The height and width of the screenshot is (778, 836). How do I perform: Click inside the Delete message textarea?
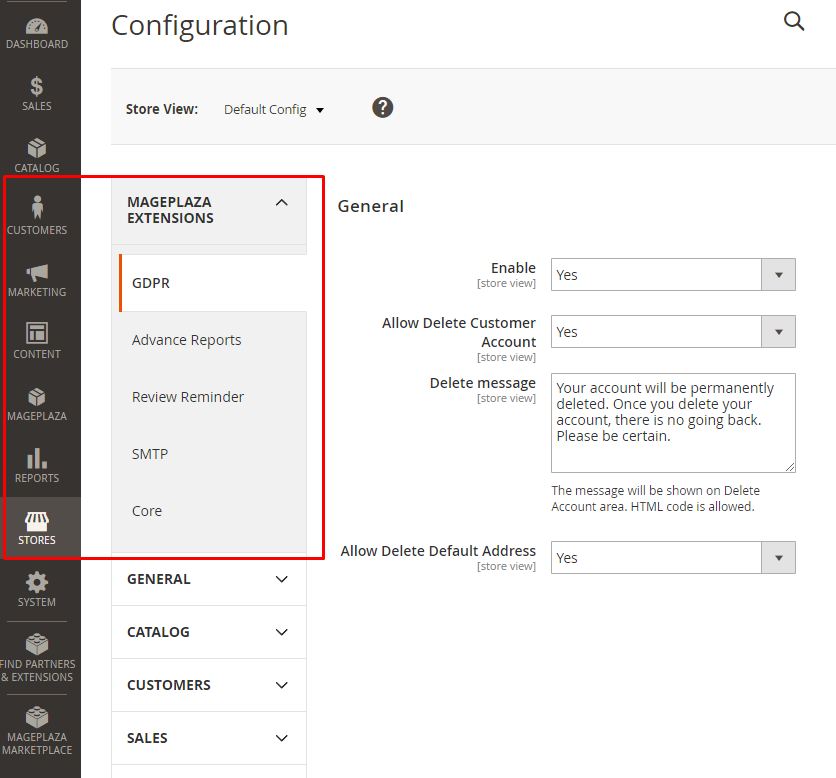[x=672, y=422]
